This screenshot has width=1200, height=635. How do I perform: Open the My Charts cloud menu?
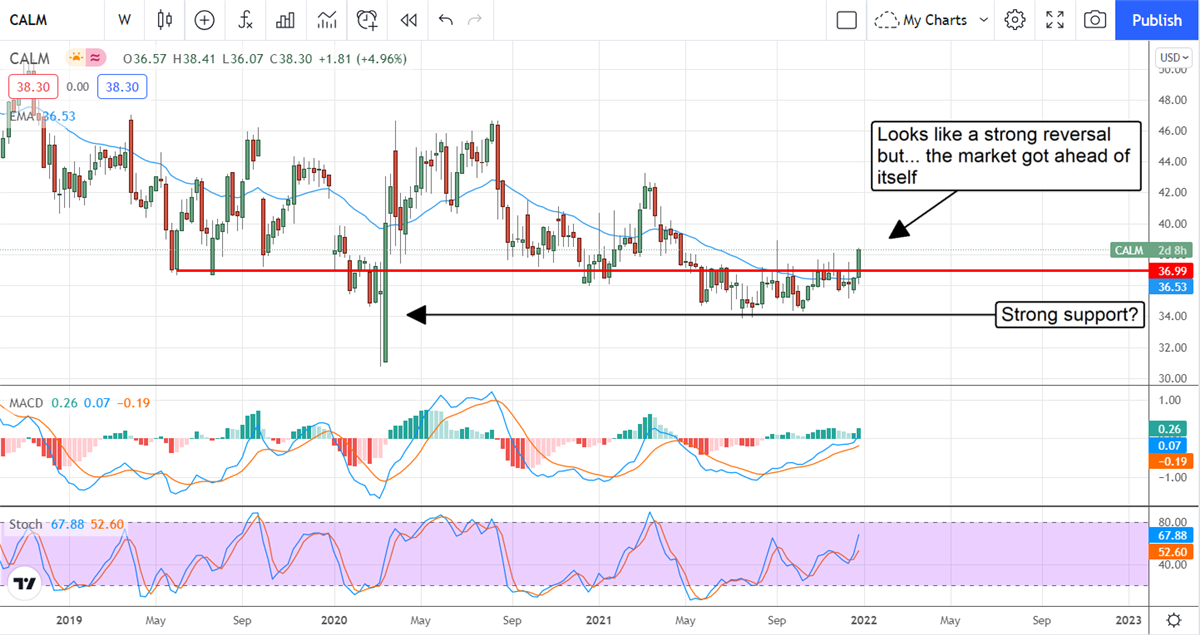tap(931, 19)
